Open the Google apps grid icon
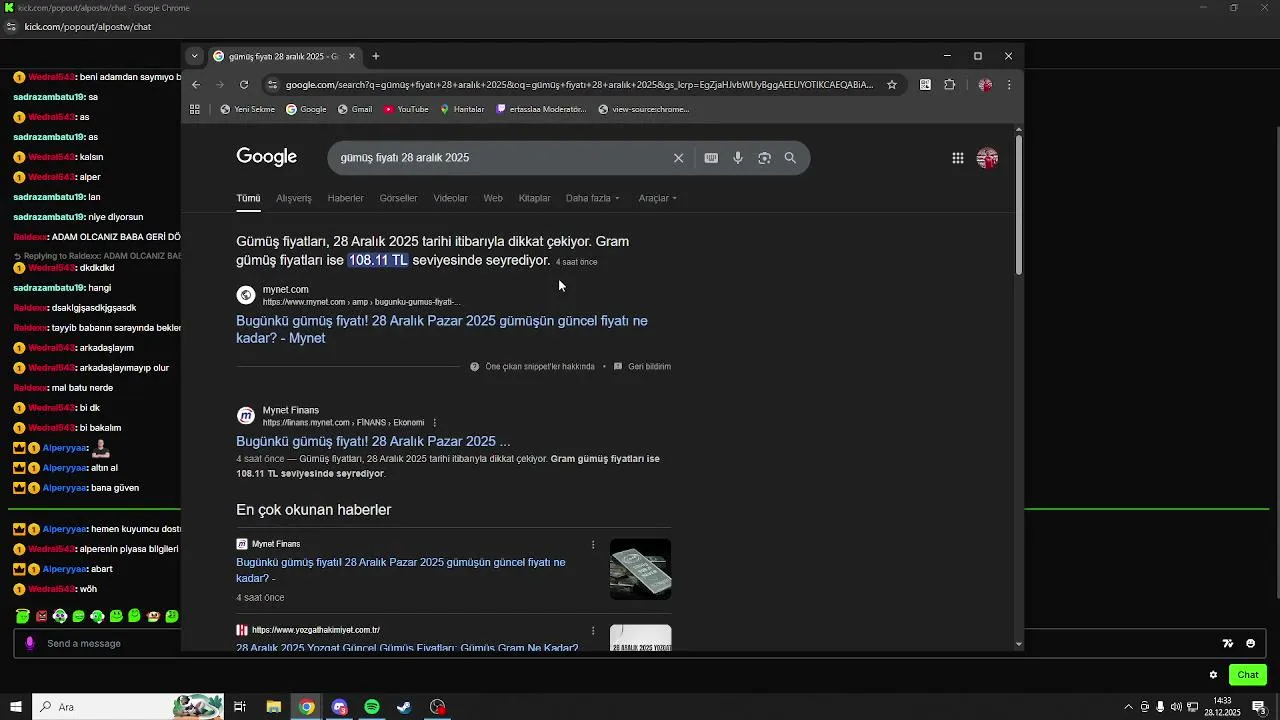 click(x=958, y=158)
